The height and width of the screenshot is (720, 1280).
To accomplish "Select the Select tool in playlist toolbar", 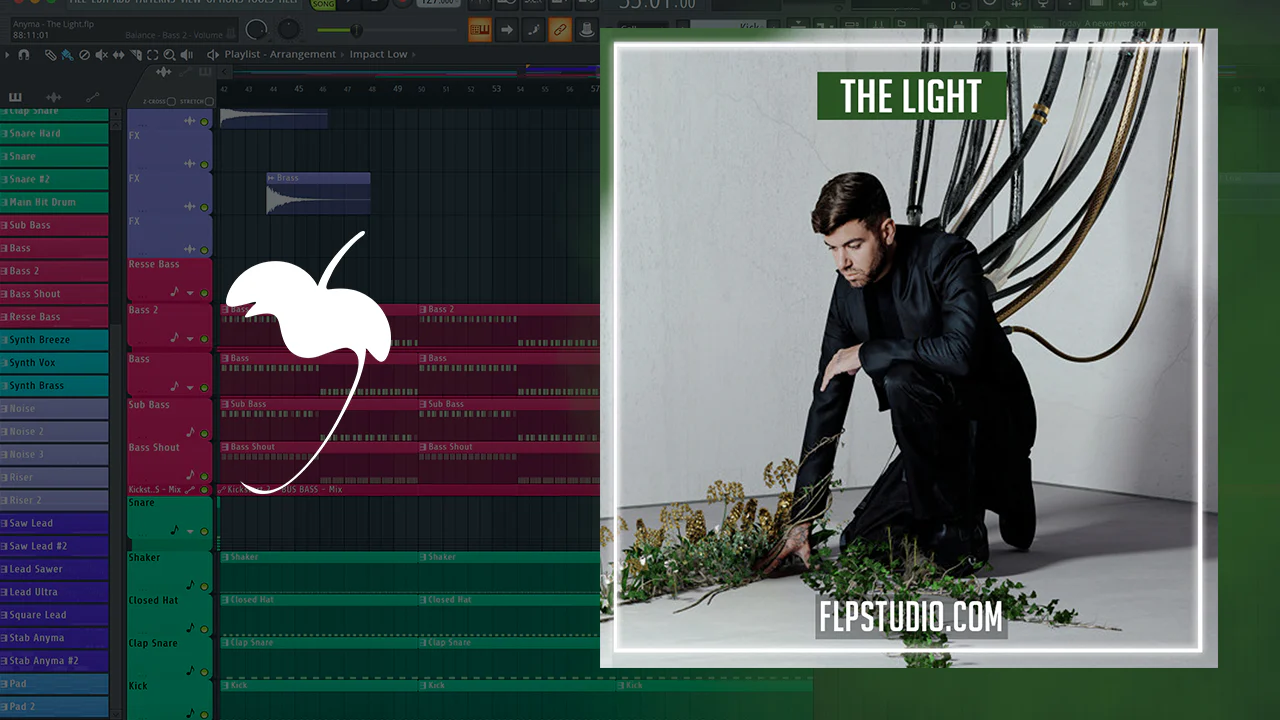I will [x=152, y=55].
